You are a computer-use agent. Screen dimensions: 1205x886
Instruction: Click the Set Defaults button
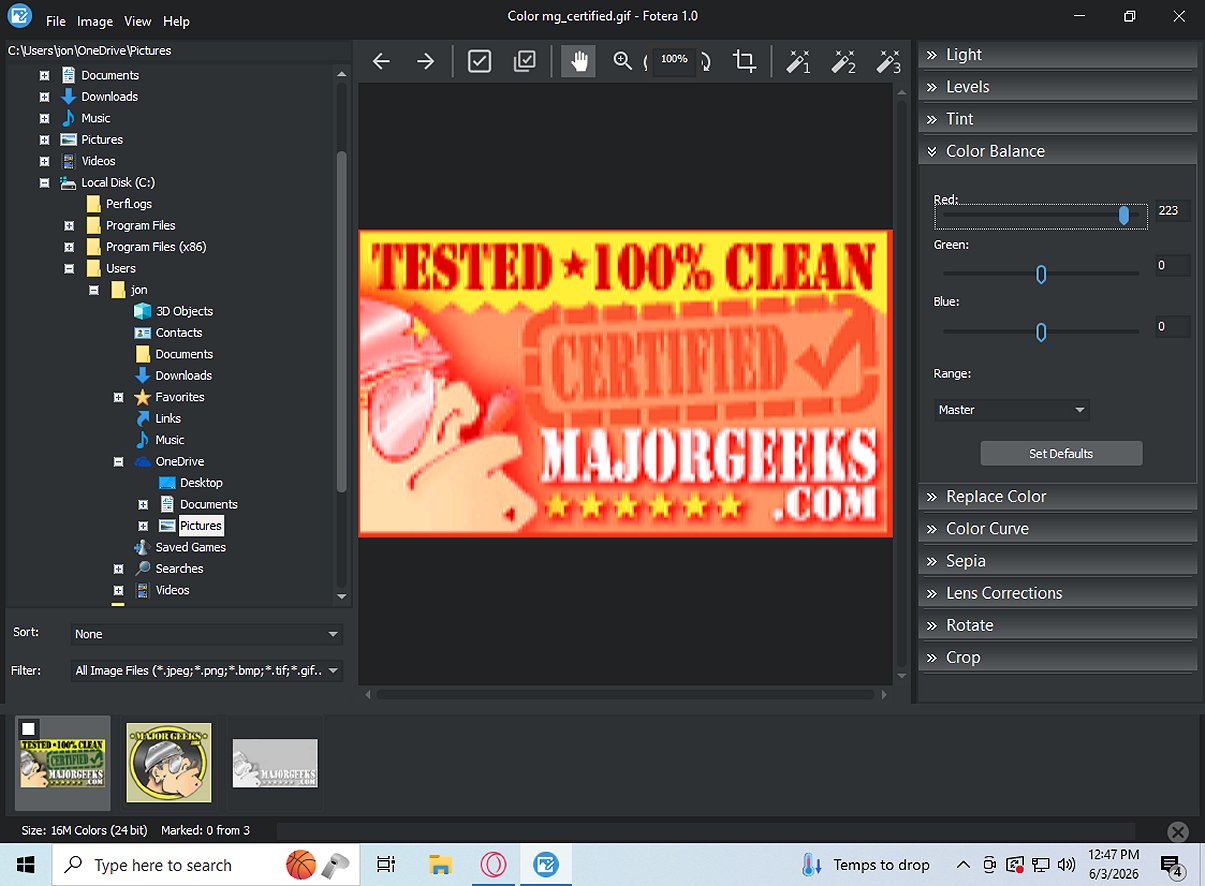1061,454
